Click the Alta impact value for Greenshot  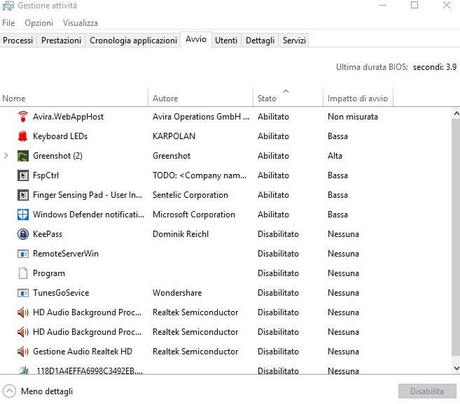pos(335,156)
